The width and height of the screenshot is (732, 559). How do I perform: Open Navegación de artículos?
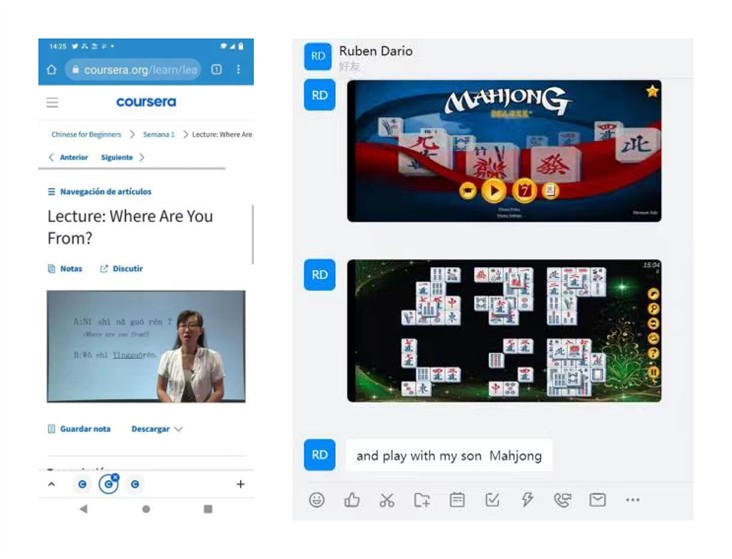click(100, 191)
